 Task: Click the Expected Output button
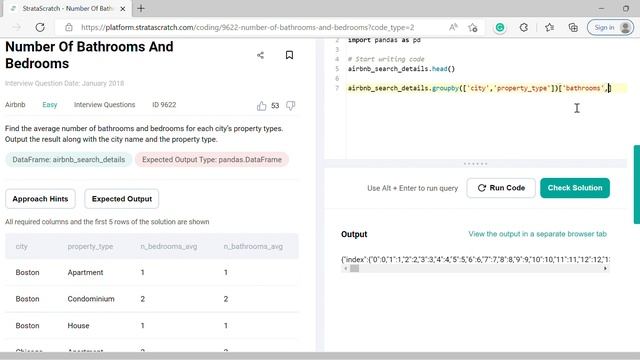tap(122, 199)
